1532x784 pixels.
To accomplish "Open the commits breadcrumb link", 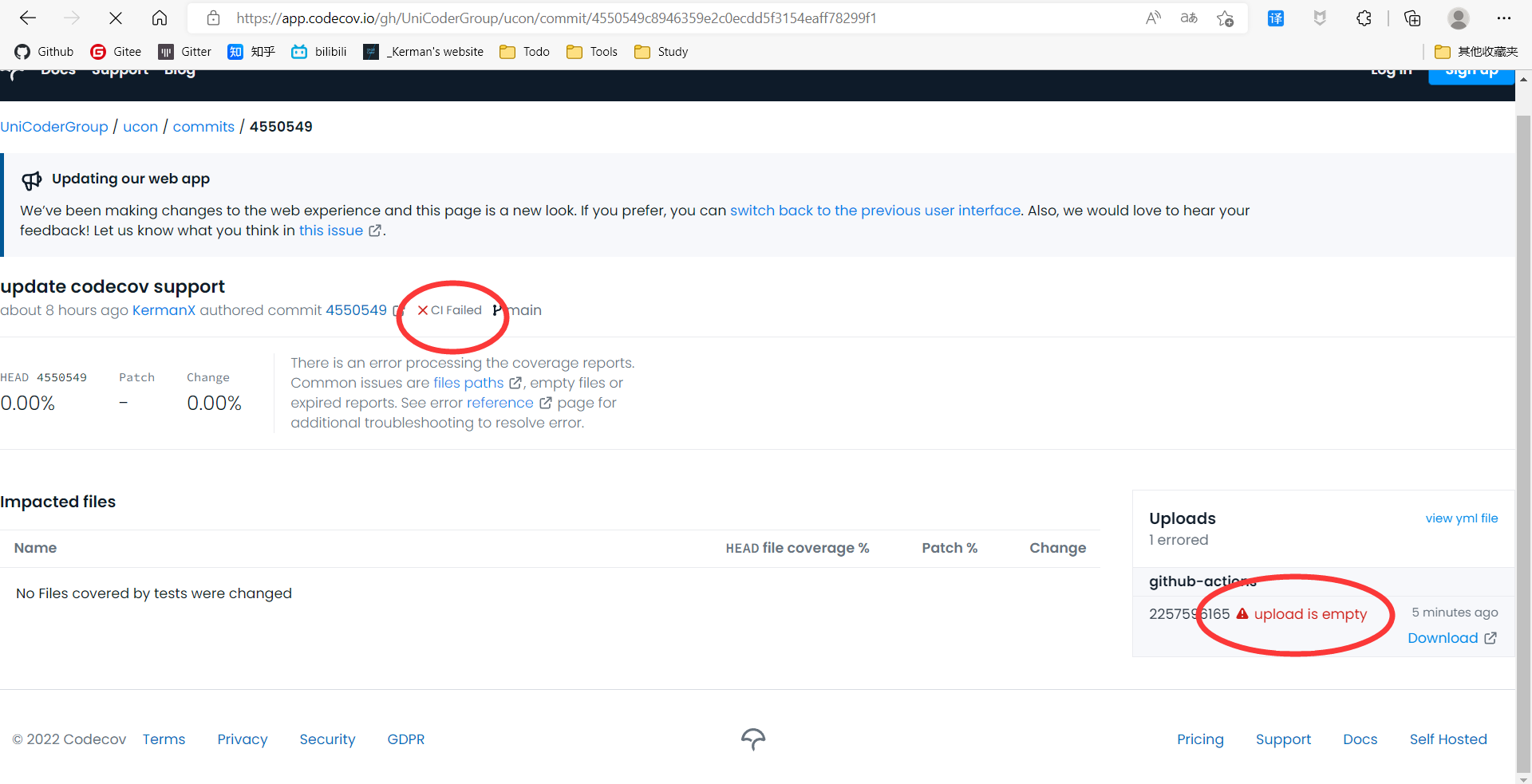I will point(203,127).
